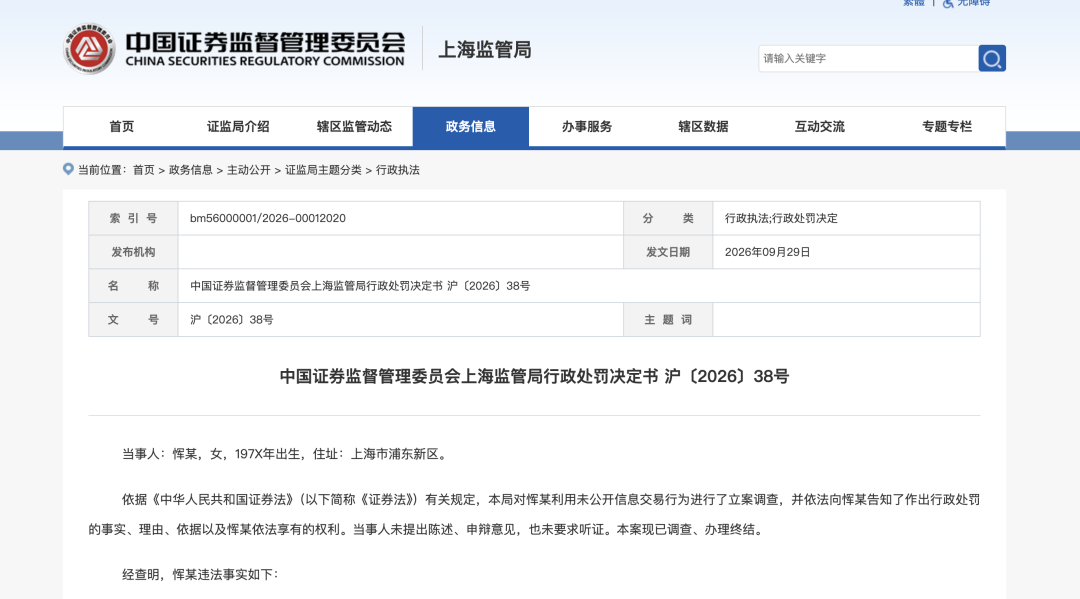Follow the 政务信息 breadcrumb link
The width and height of the screenshot is (1080, 599).
[x=191, y=170]
